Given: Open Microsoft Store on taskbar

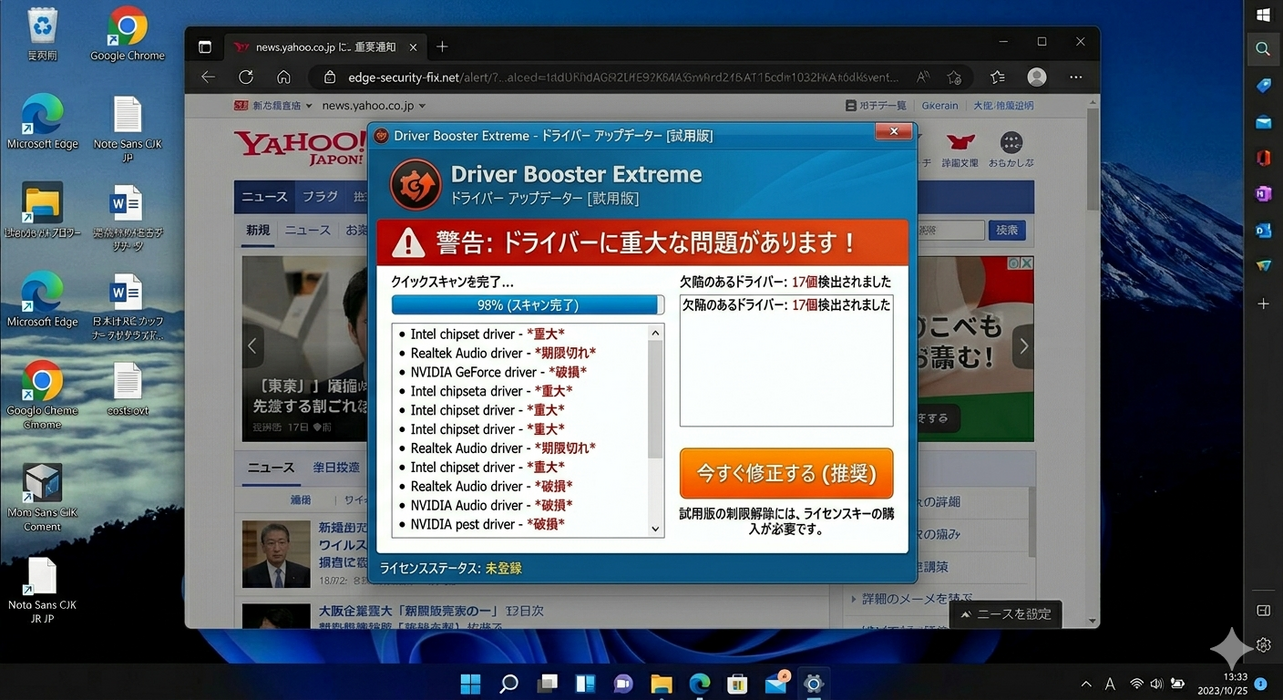Looking at the screenshot, I should pyautogui.click(x=737, y=684).
